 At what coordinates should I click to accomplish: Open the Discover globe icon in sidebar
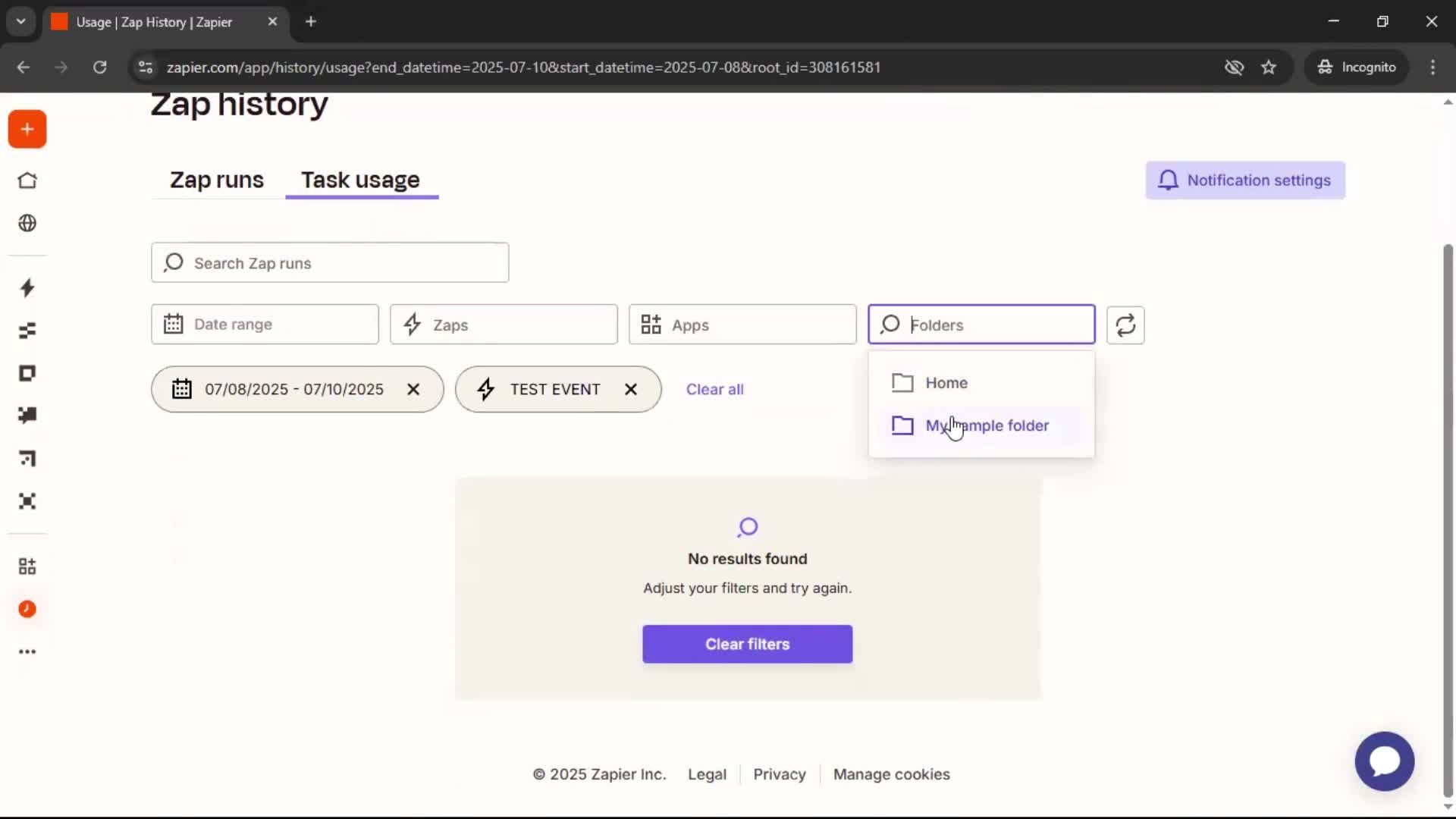27,223
